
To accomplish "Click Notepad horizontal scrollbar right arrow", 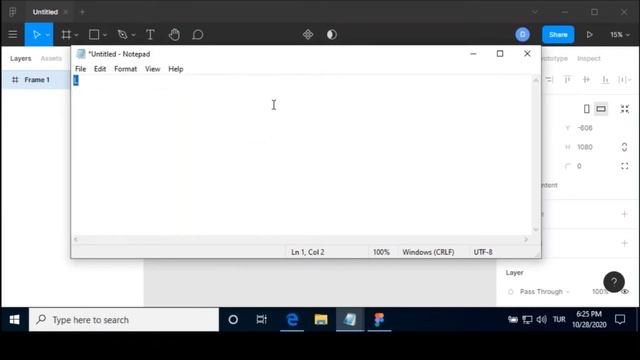I will point(526,240).
